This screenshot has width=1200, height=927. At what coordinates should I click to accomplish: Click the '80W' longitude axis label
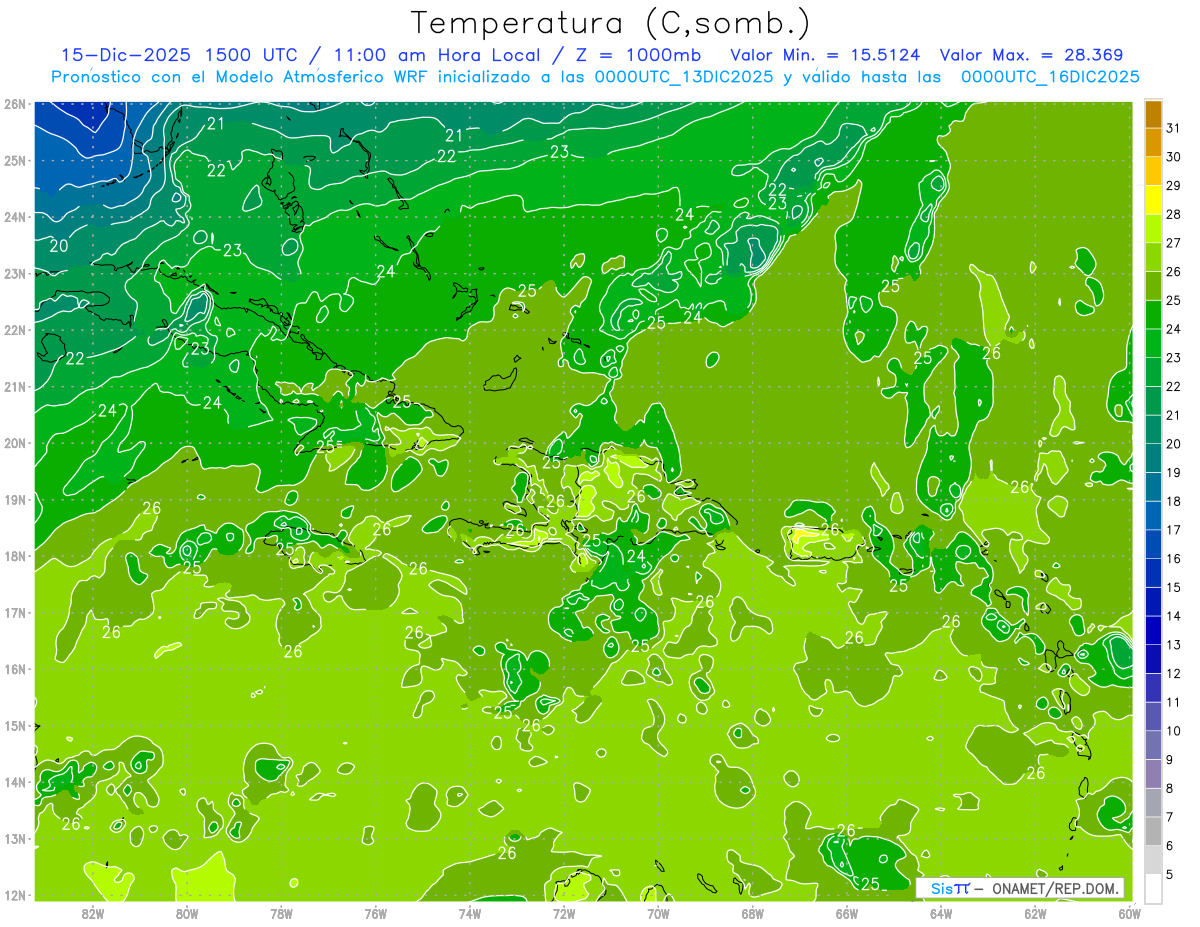(x=187, y=913)
